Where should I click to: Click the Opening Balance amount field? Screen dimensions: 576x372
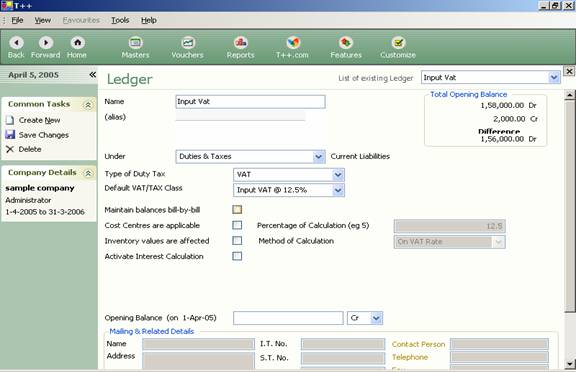[x=288, y=318]
